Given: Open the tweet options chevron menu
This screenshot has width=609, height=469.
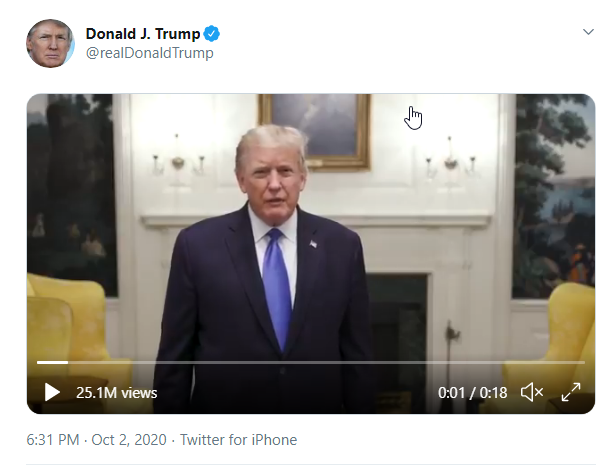Looking at the screenshot, I should click(588, 32).
